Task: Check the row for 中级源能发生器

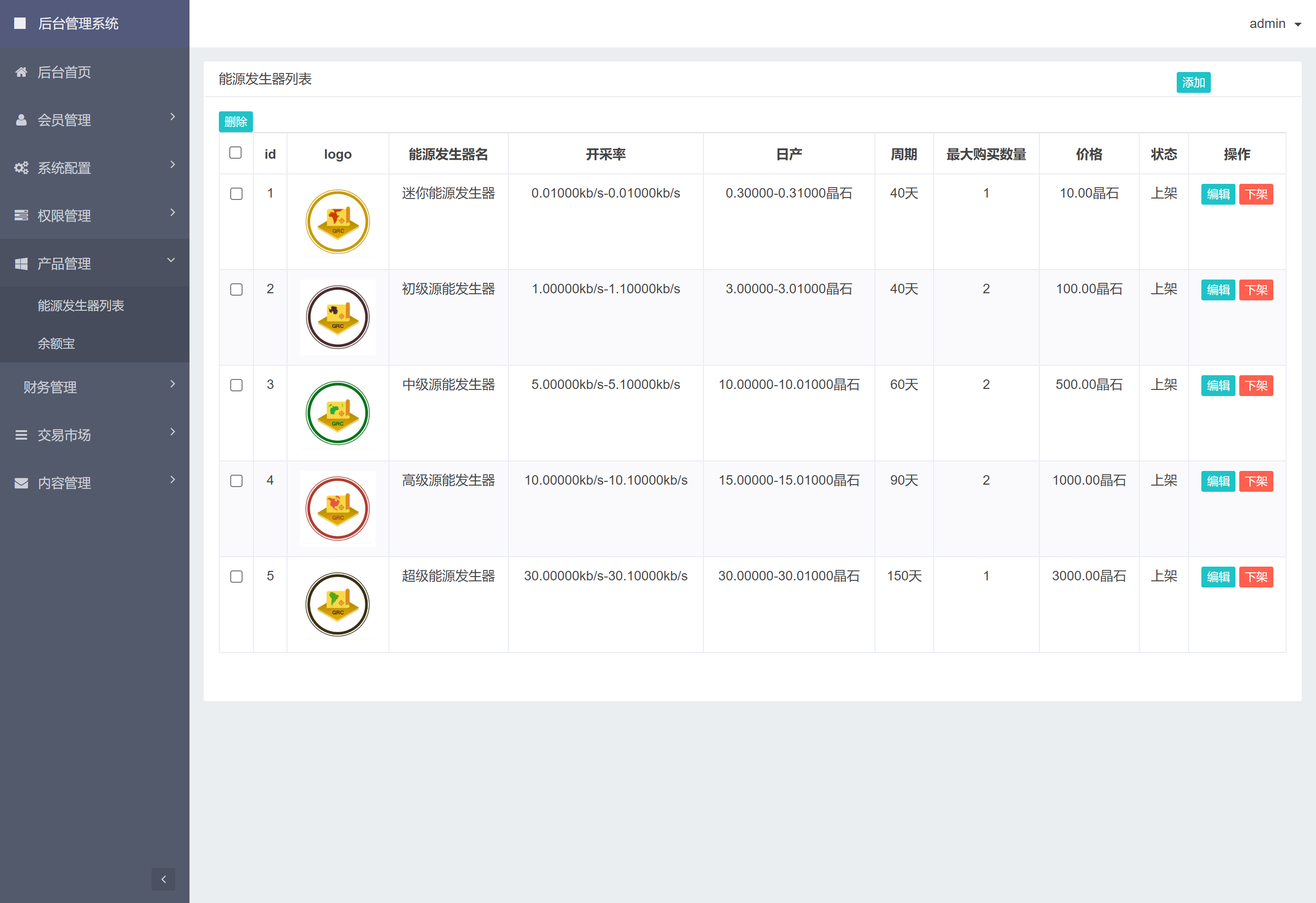Action: pyautogui.click(x=236, y=385)
